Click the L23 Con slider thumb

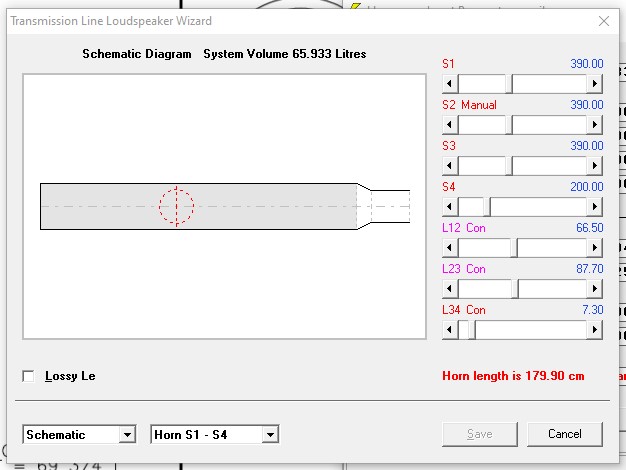tap(515, 289)
